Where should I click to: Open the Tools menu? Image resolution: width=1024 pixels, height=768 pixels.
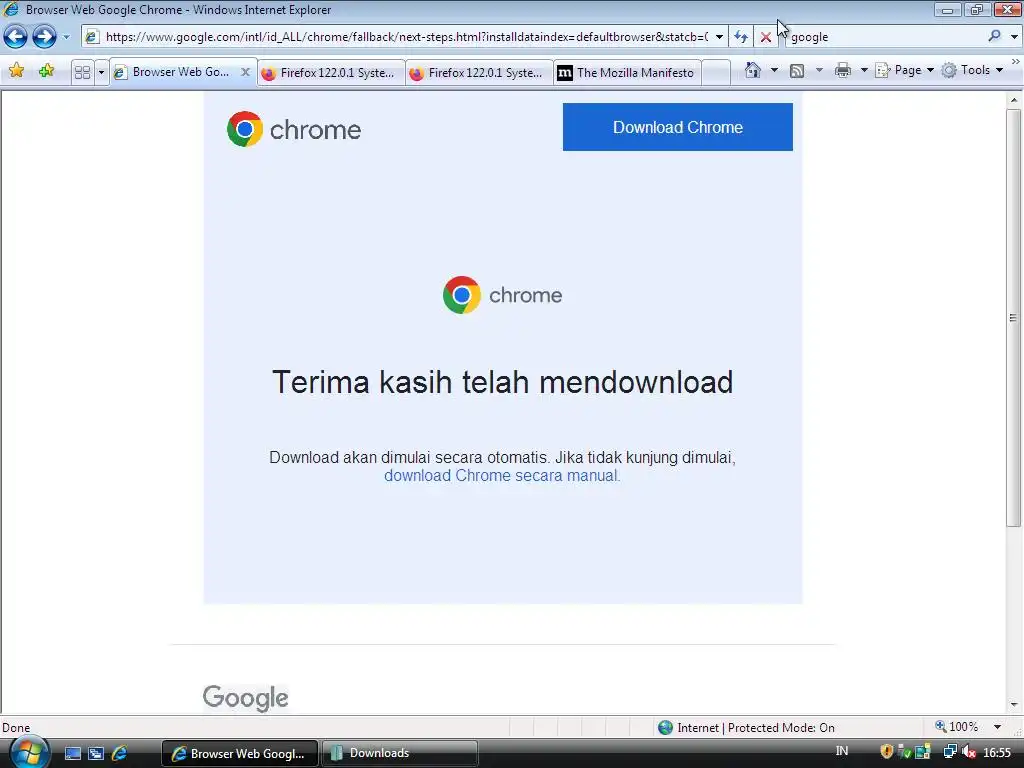(x=972, y=70)
